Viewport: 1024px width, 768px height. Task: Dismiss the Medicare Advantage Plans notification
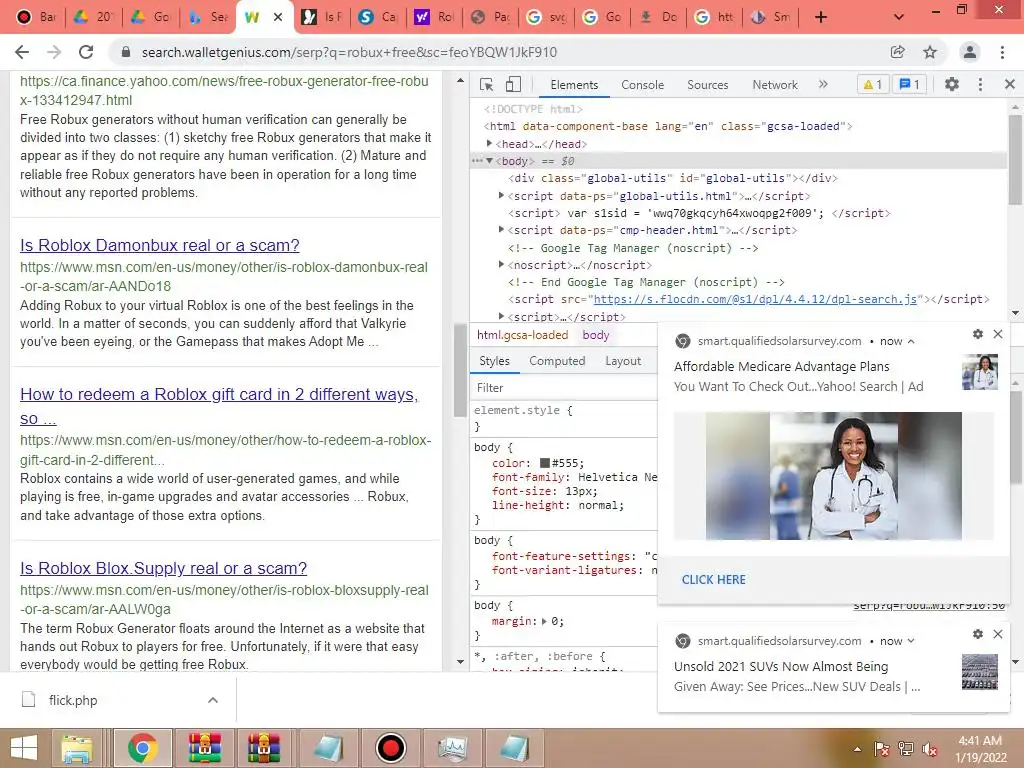pyautogui.click(x=998, y=334)
